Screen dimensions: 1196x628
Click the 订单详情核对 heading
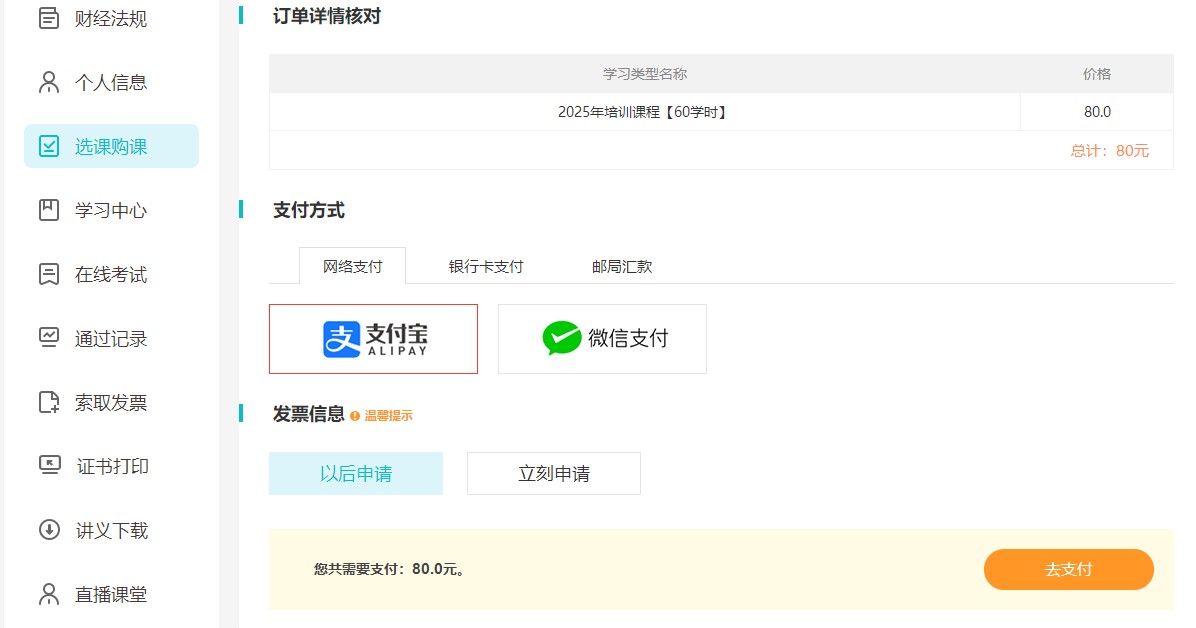point(326,16)
